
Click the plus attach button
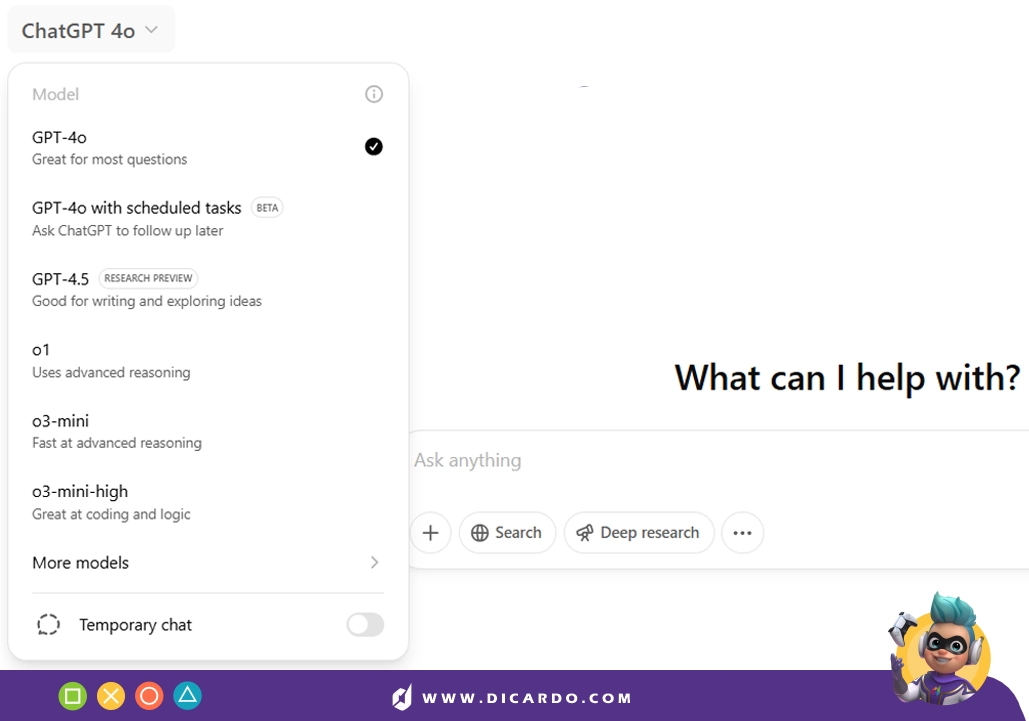(x=430, y=533)
